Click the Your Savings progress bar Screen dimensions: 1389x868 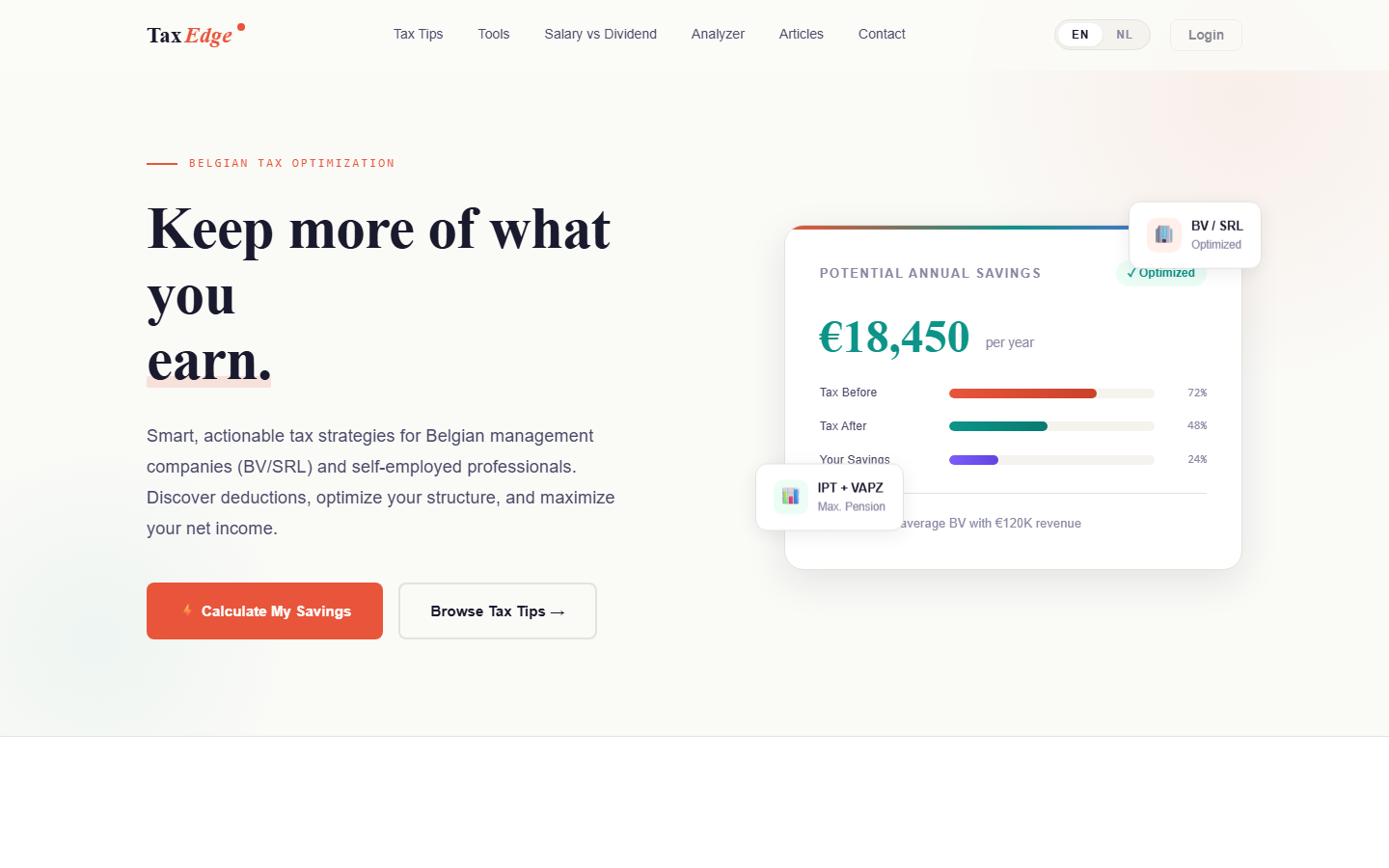[1051, 460]
